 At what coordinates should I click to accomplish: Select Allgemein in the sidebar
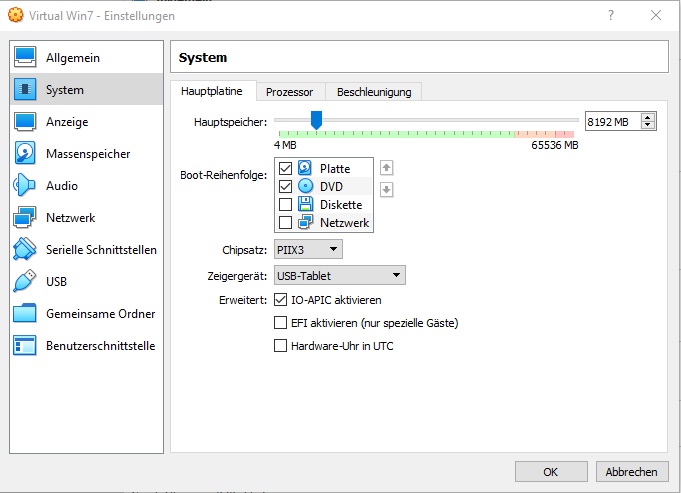coord(86,57)
